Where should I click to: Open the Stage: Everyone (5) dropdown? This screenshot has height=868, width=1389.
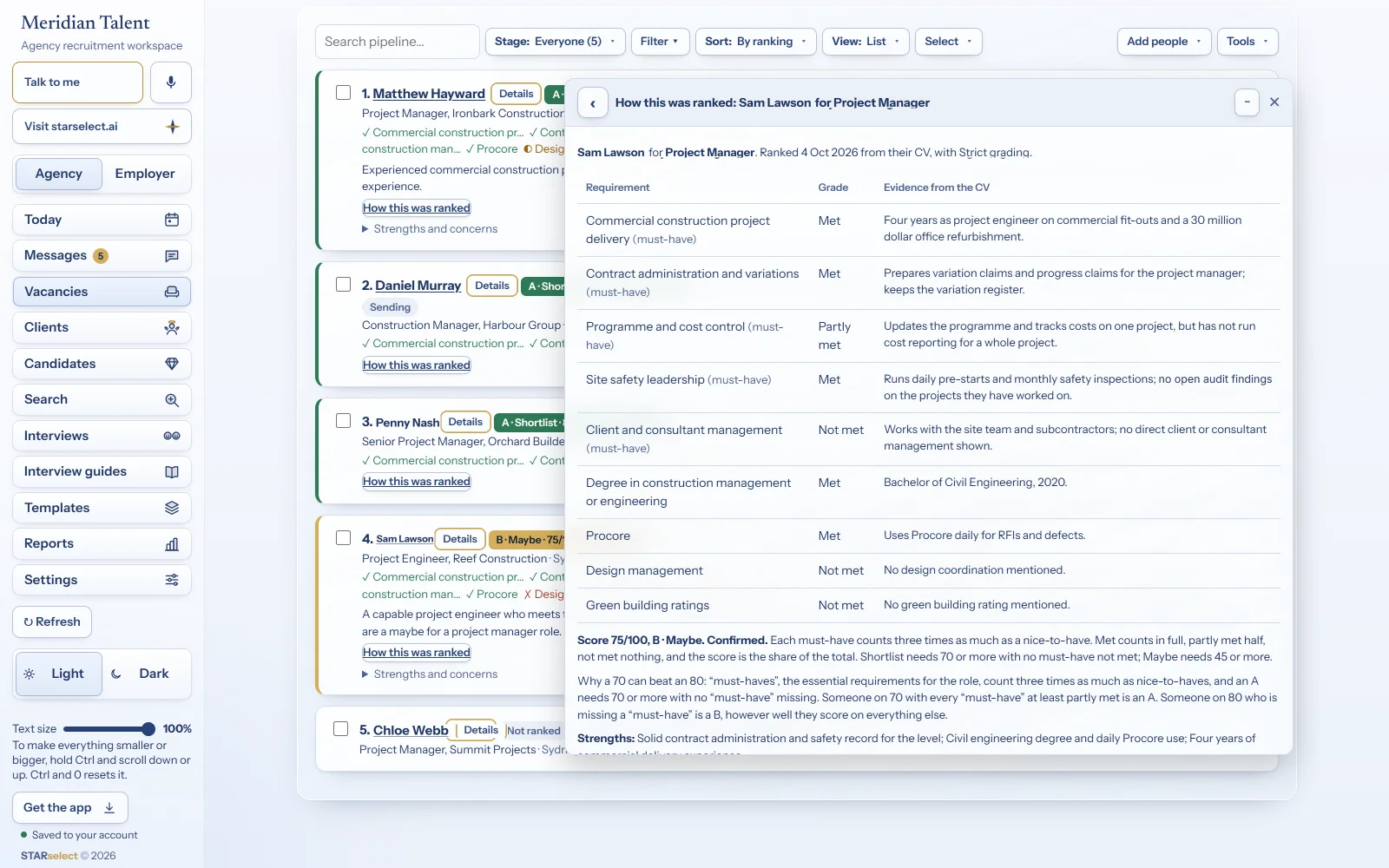point(555,42)
